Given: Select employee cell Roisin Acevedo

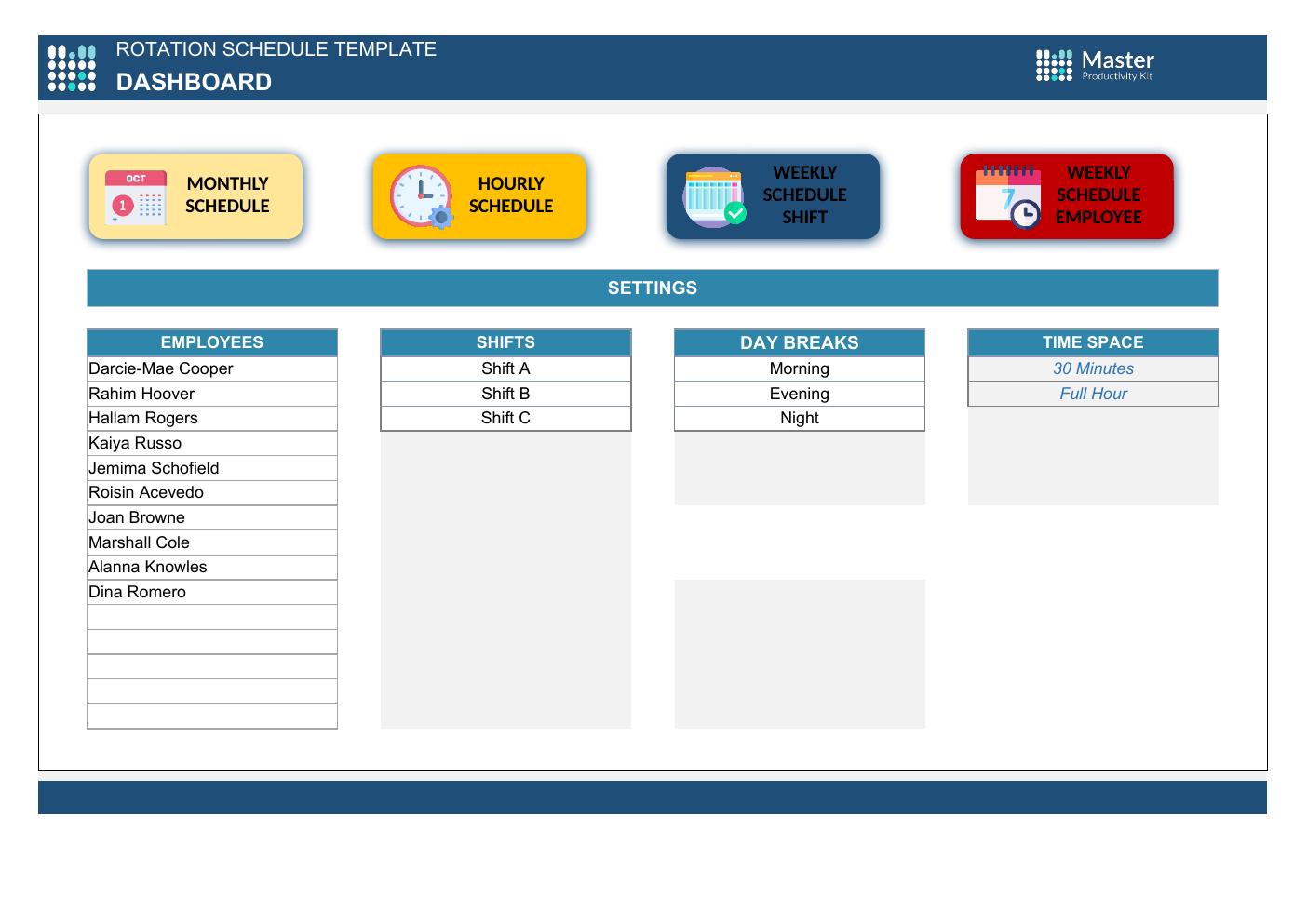Looking at the screenshot, I should click(x=212, y=493).
